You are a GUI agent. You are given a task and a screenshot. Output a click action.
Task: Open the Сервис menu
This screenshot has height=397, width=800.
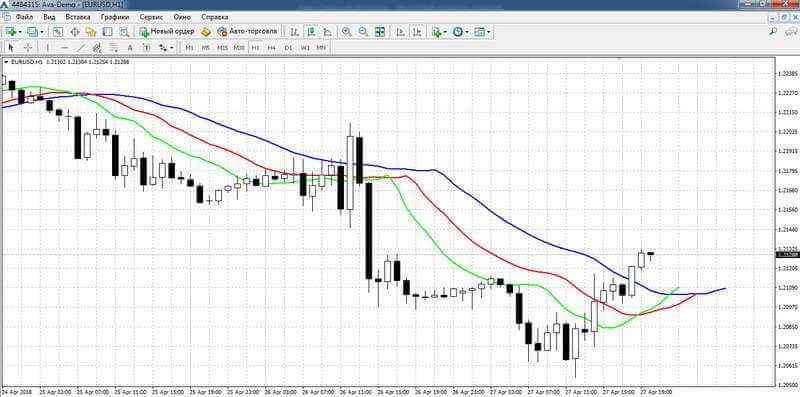point(152,17)
